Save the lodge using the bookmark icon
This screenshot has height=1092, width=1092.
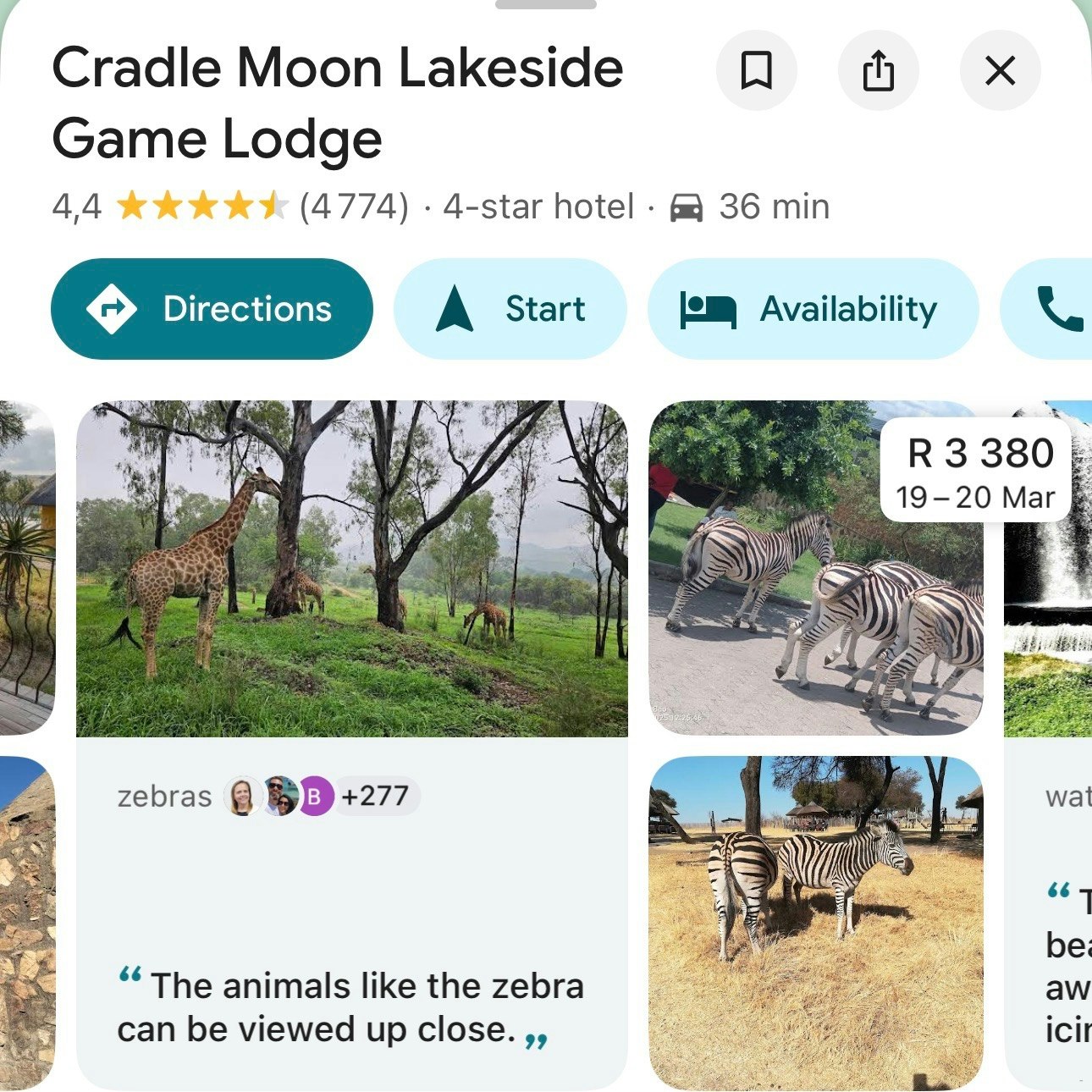tap(756, 70)
